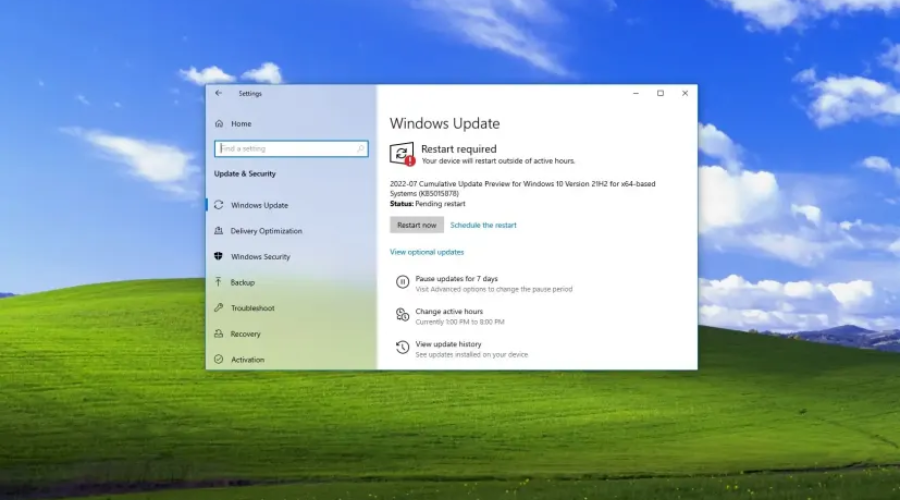Click the Status: Pending restart text
The image size is (900, 500).
[x=428, y=204]
